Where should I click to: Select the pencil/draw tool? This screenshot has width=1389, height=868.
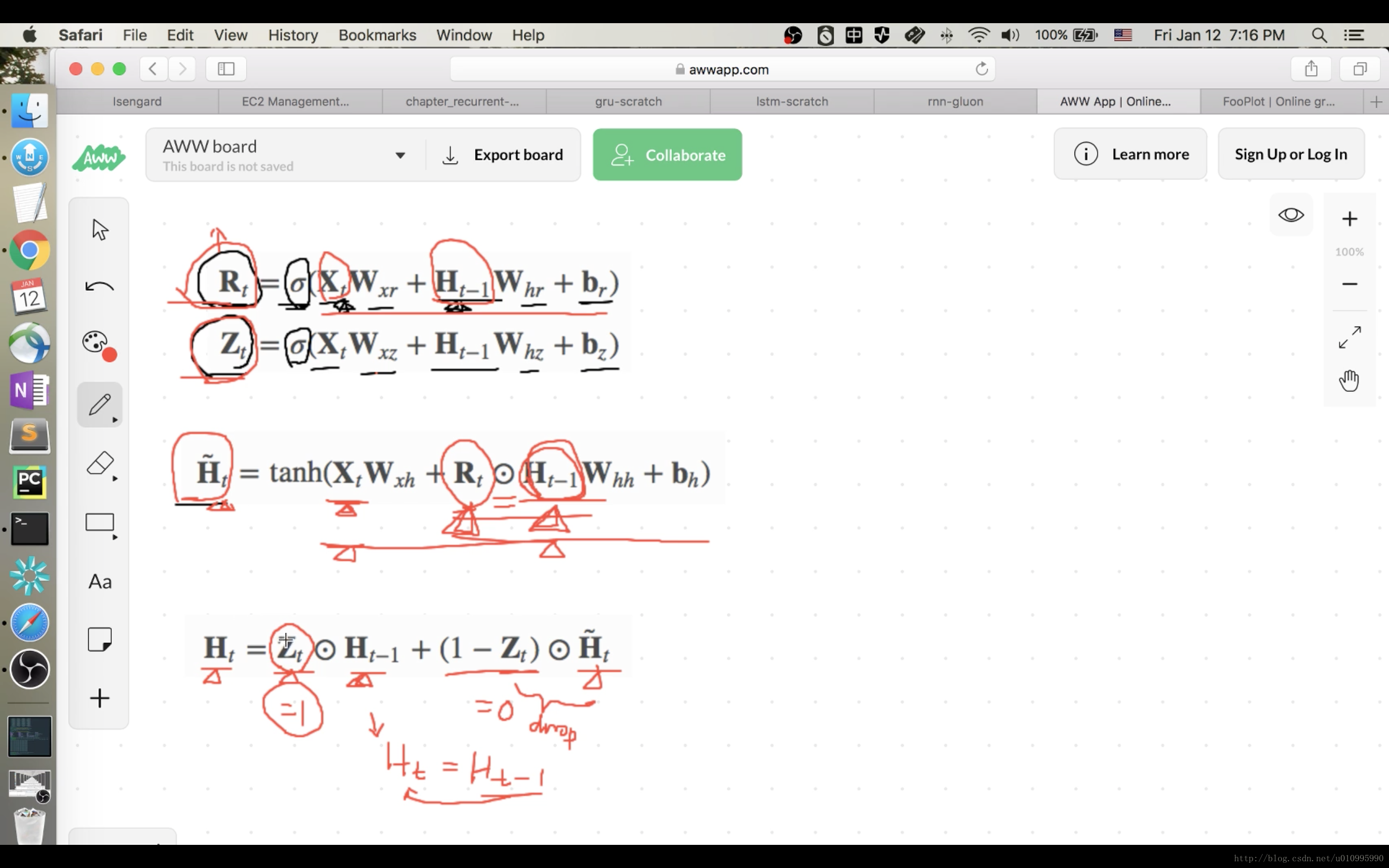tap(99, 405)
